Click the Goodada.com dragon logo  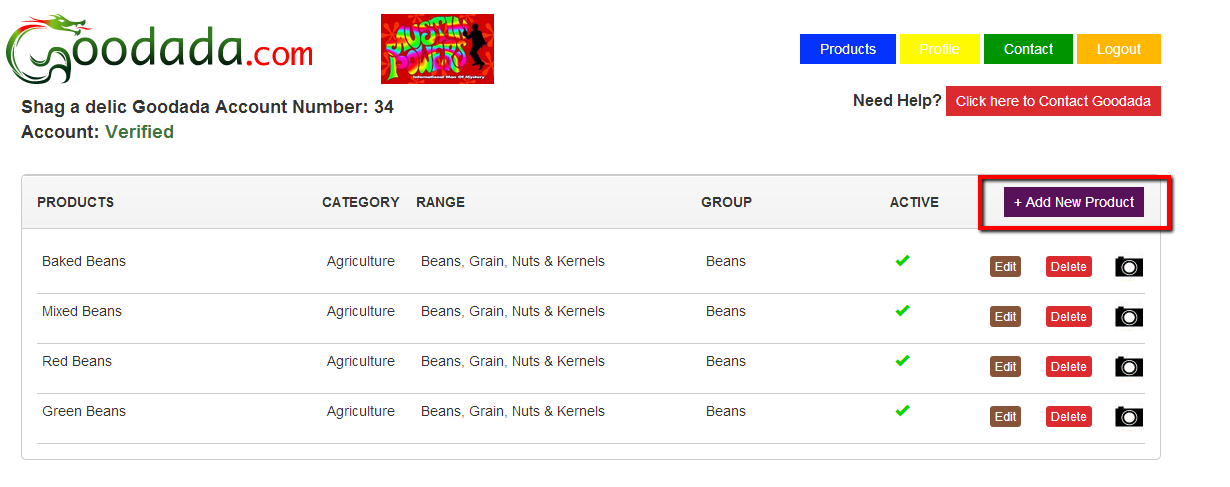click(160, 50)
